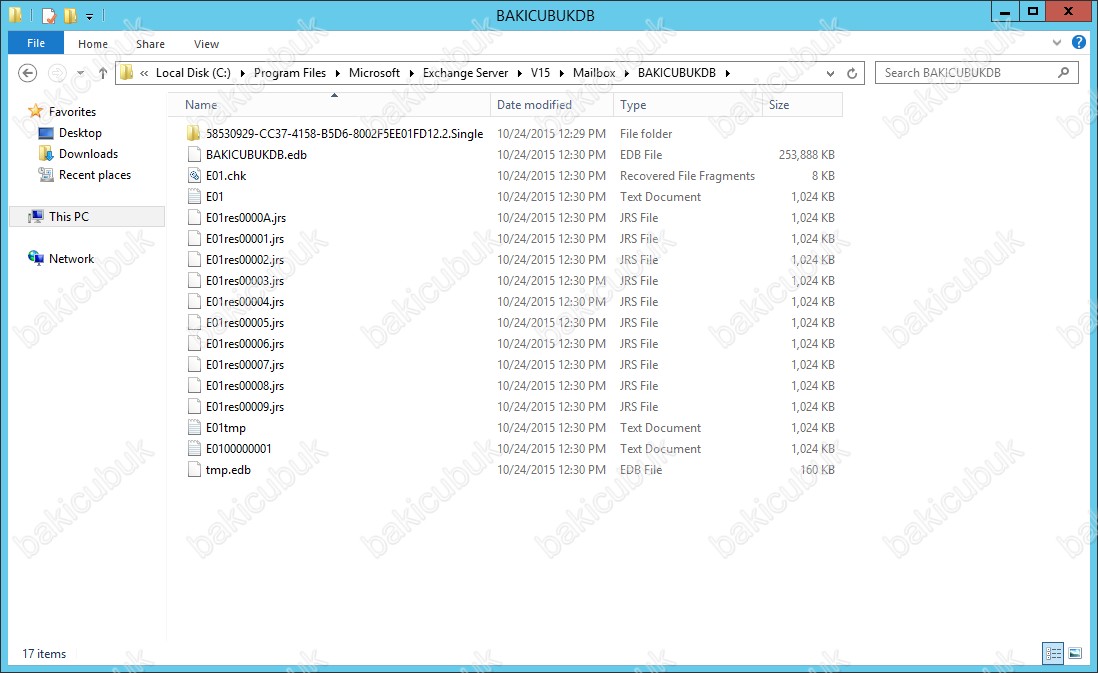Select the E01.chk file icon
This screenshot has width=1098, height=673.
pos(194,175)
